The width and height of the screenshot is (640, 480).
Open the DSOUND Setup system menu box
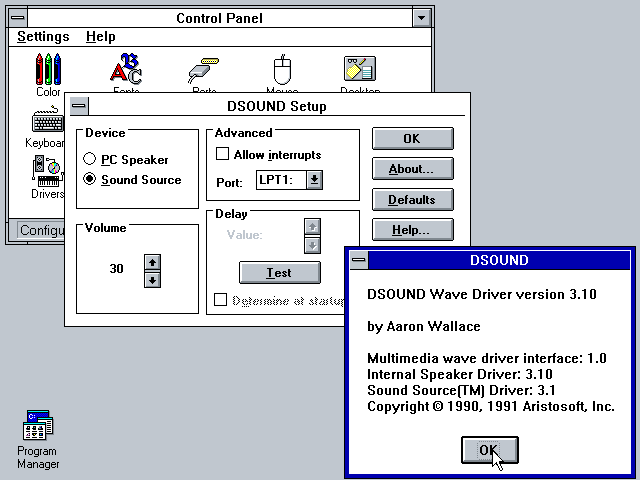tap(79, 106)
